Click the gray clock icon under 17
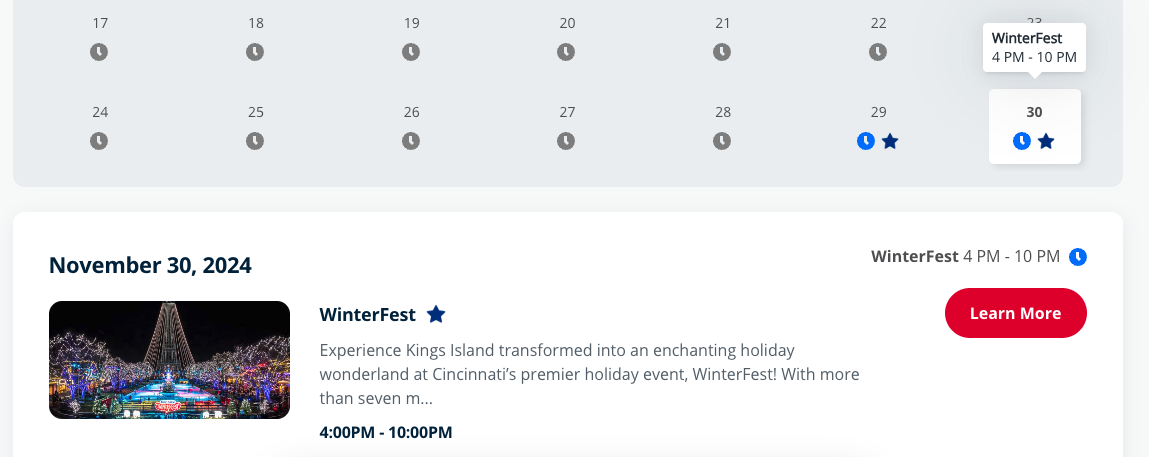The width and height of the screenshot is (1149, 457). [100, 52]
